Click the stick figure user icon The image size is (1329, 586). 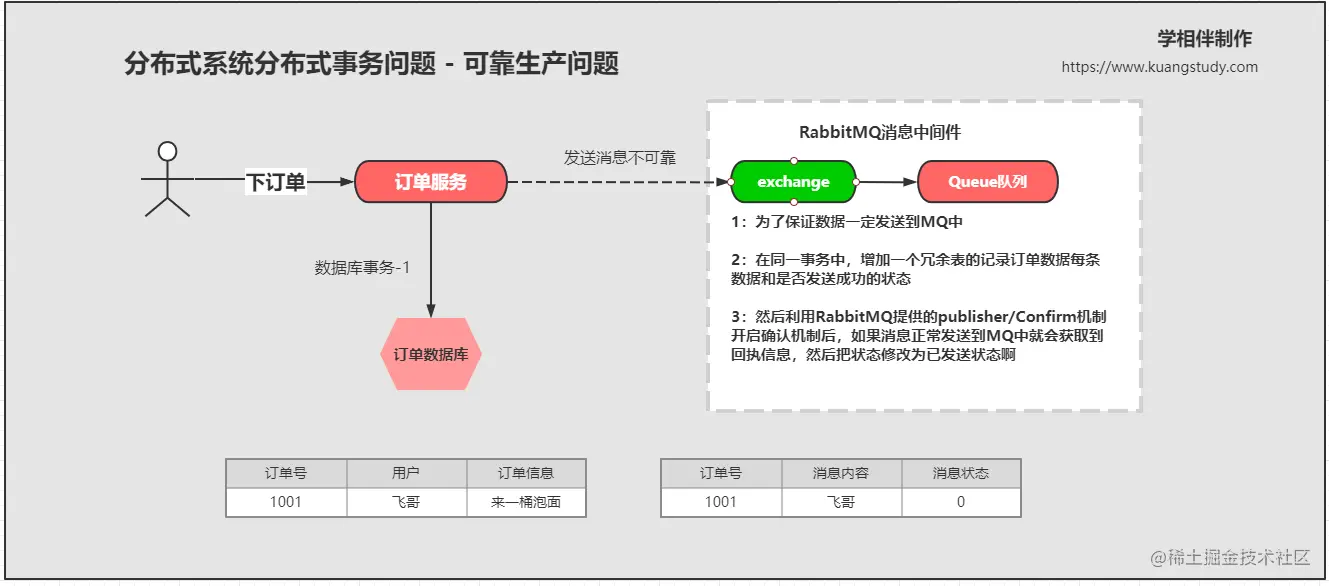167,179
